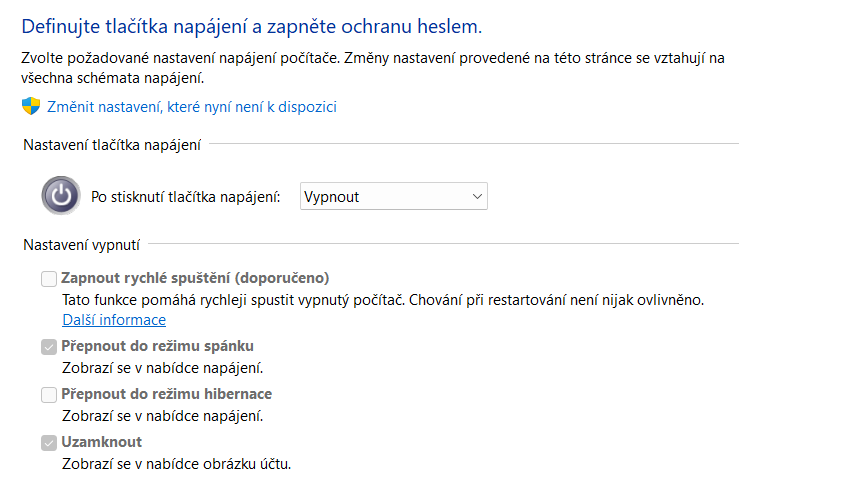Uncheck the Přepnout do režimu spánku checkbox
The width and height of the screenshot is (842, 497).
pyautogui.click(x=49, y=346)
